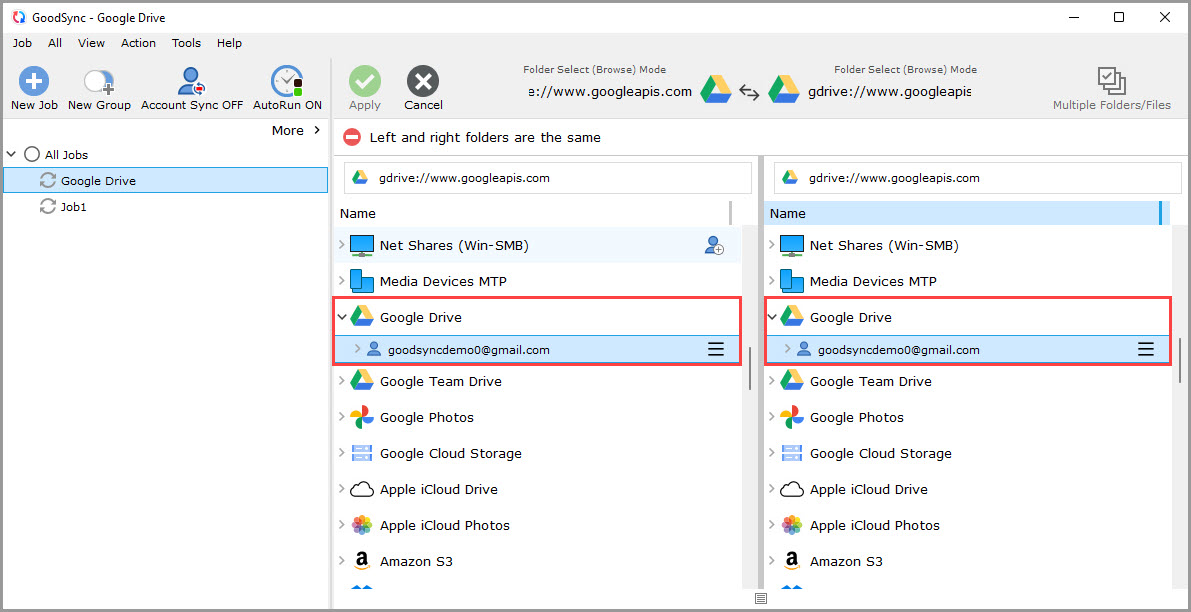Select the All Jobs radio circle
The width and height of the screenshot is (1191, 612).
click(32, 155)
